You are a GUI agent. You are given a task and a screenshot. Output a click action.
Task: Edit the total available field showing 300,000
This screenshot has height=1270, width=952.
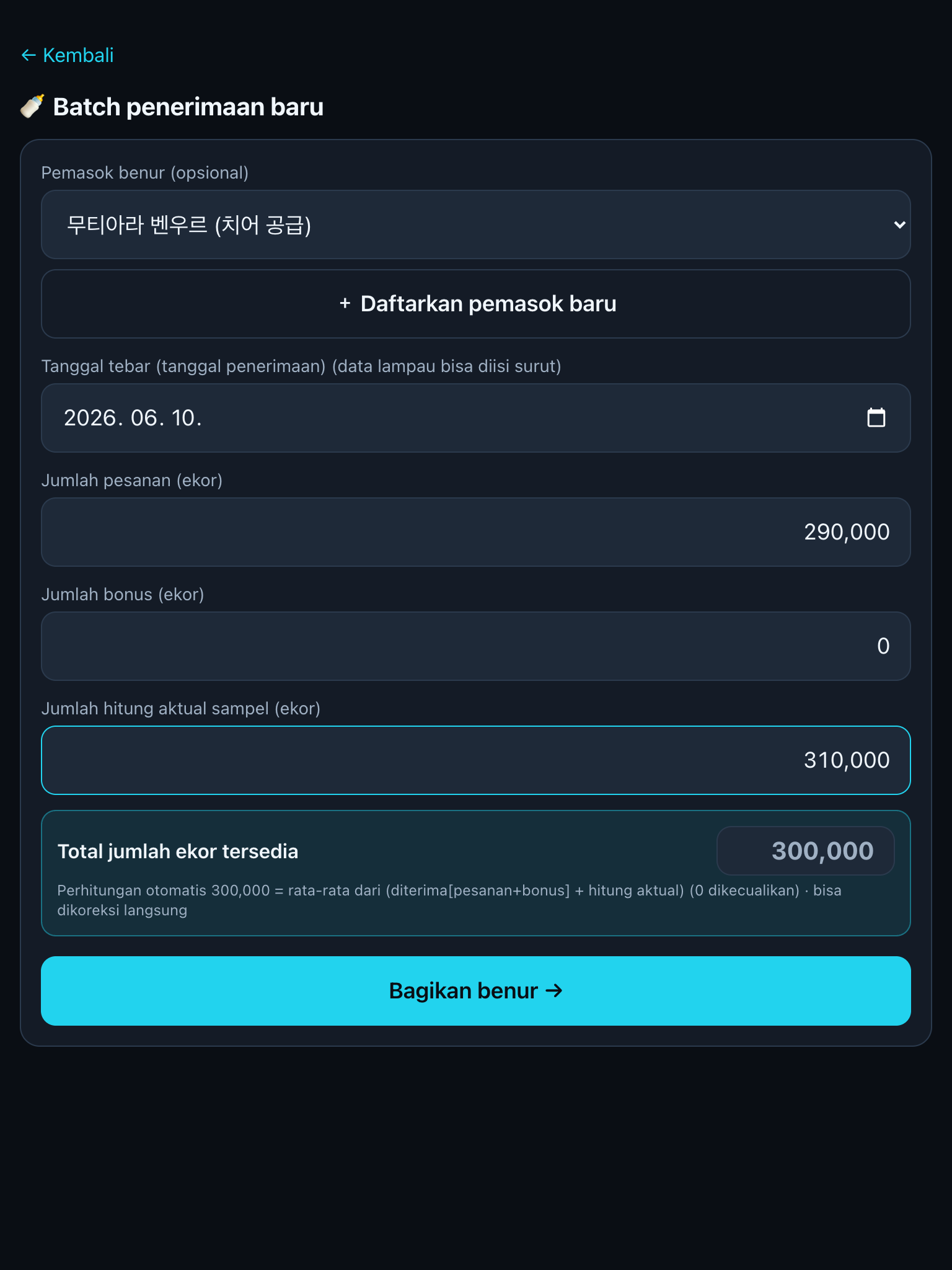pos(805,851)
